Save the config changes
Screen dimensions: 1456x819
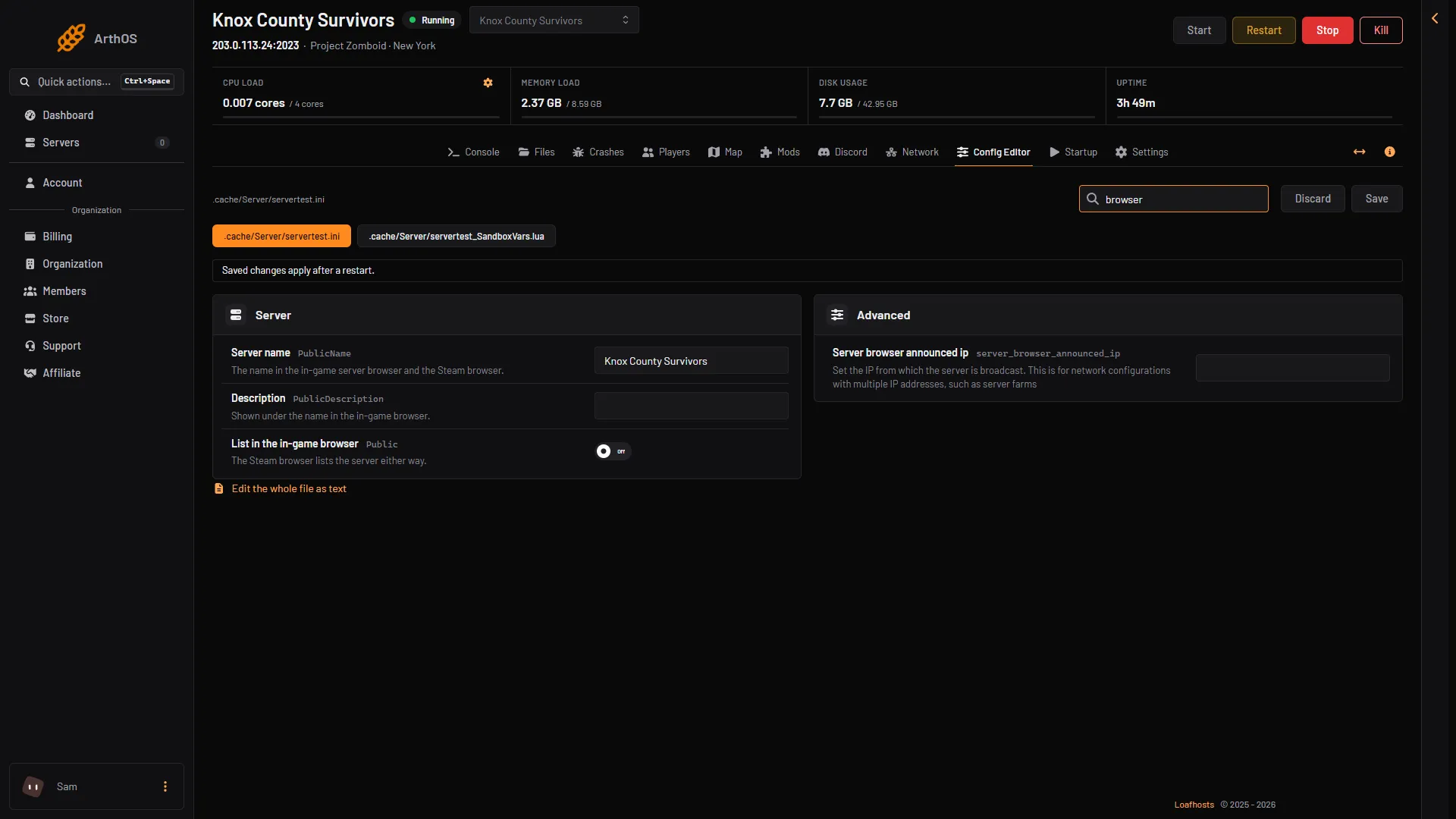tap(1376, 199)
